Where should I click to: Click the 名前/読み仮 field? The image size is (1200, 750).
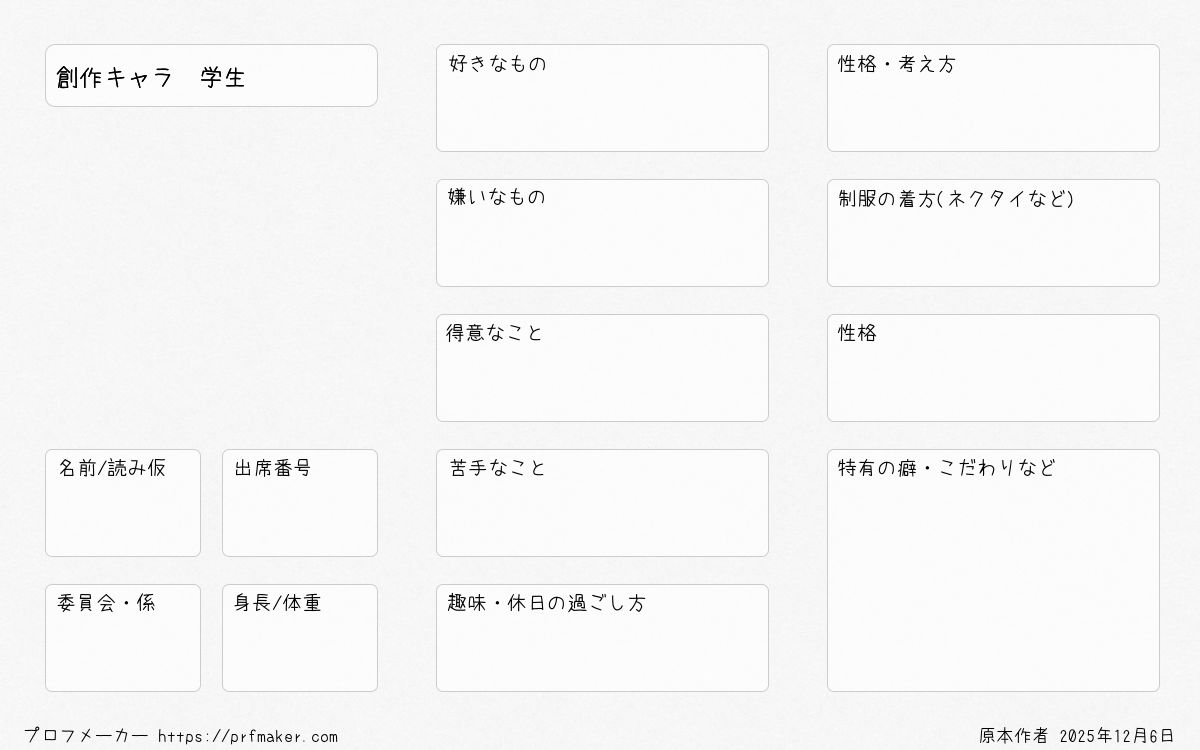click(x=123, y=503)
